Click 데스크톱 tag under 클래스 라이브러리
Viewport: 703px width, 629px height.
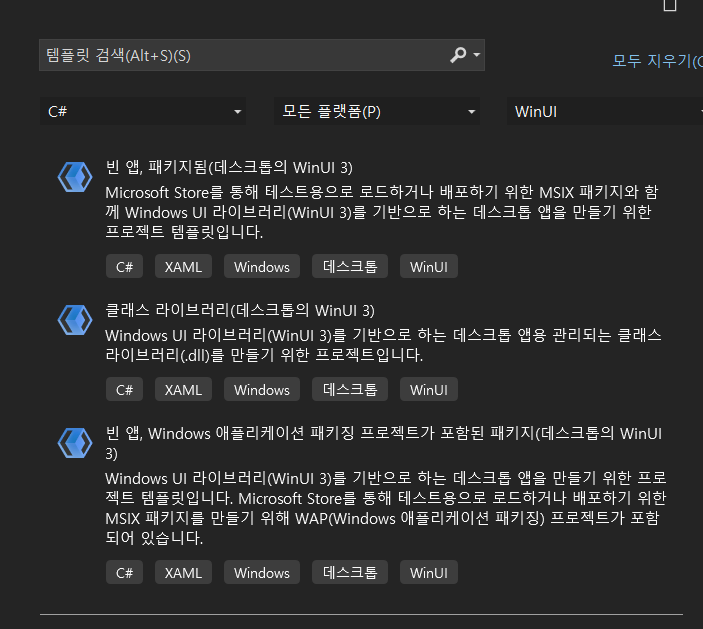(350, 390)
